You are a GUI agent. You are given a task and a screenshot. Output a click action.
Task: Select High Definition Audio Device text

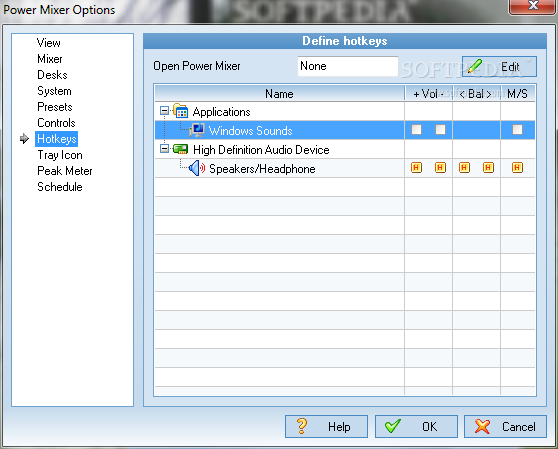[261, 150]
